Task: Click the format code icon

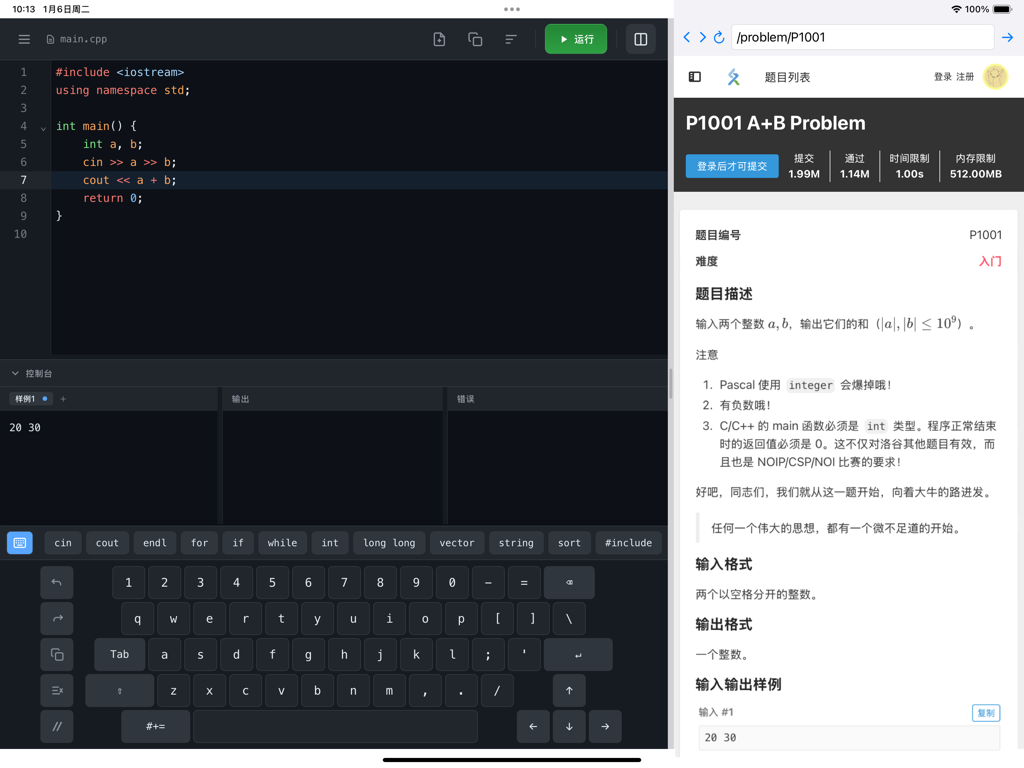Action: tap(510, 39)
